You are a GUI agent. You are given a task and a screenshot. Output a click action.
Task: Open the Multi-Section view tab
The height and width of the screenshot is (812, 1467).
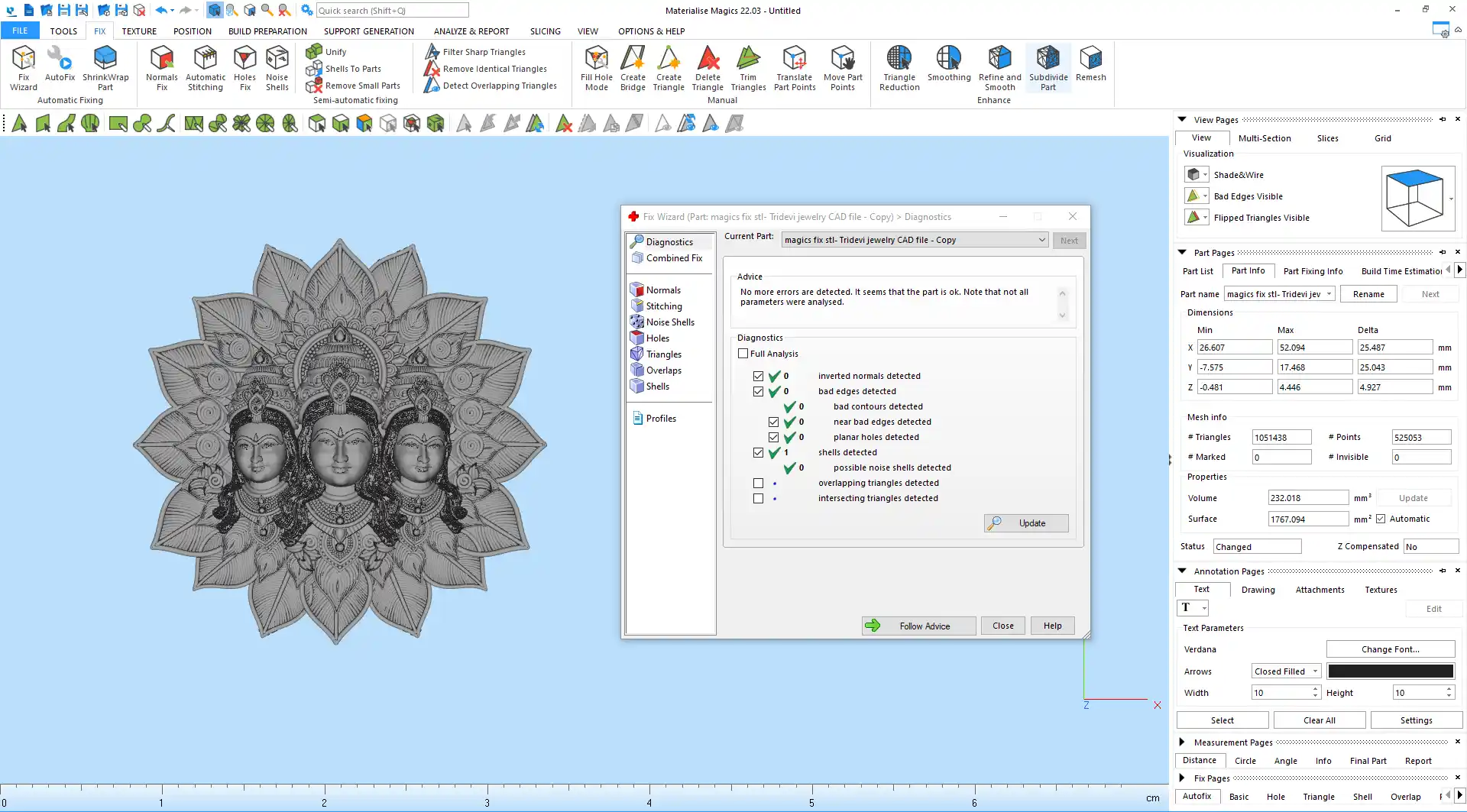pos(1265,138)
